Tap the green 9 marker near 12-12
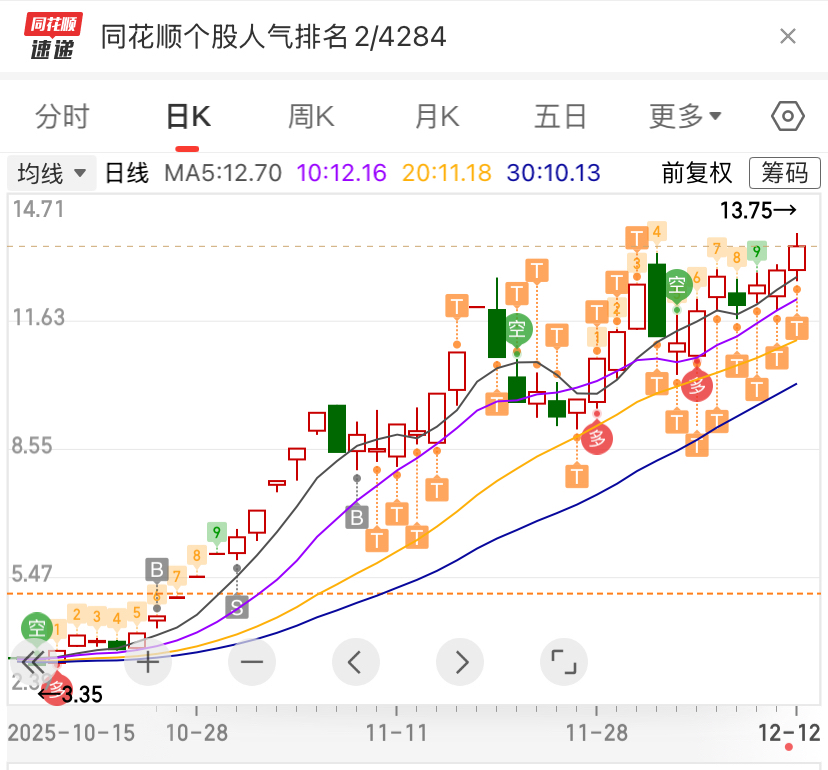828x770 pixels. [x=757, y=251]
